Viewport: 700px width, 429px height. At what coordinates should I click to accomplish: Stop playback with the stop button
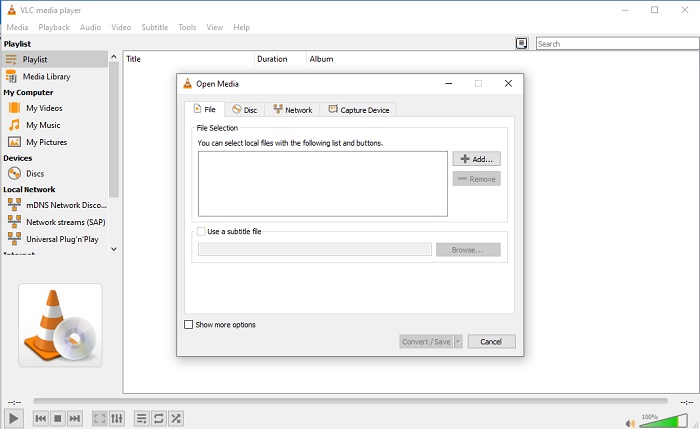(x=58, y=418)
